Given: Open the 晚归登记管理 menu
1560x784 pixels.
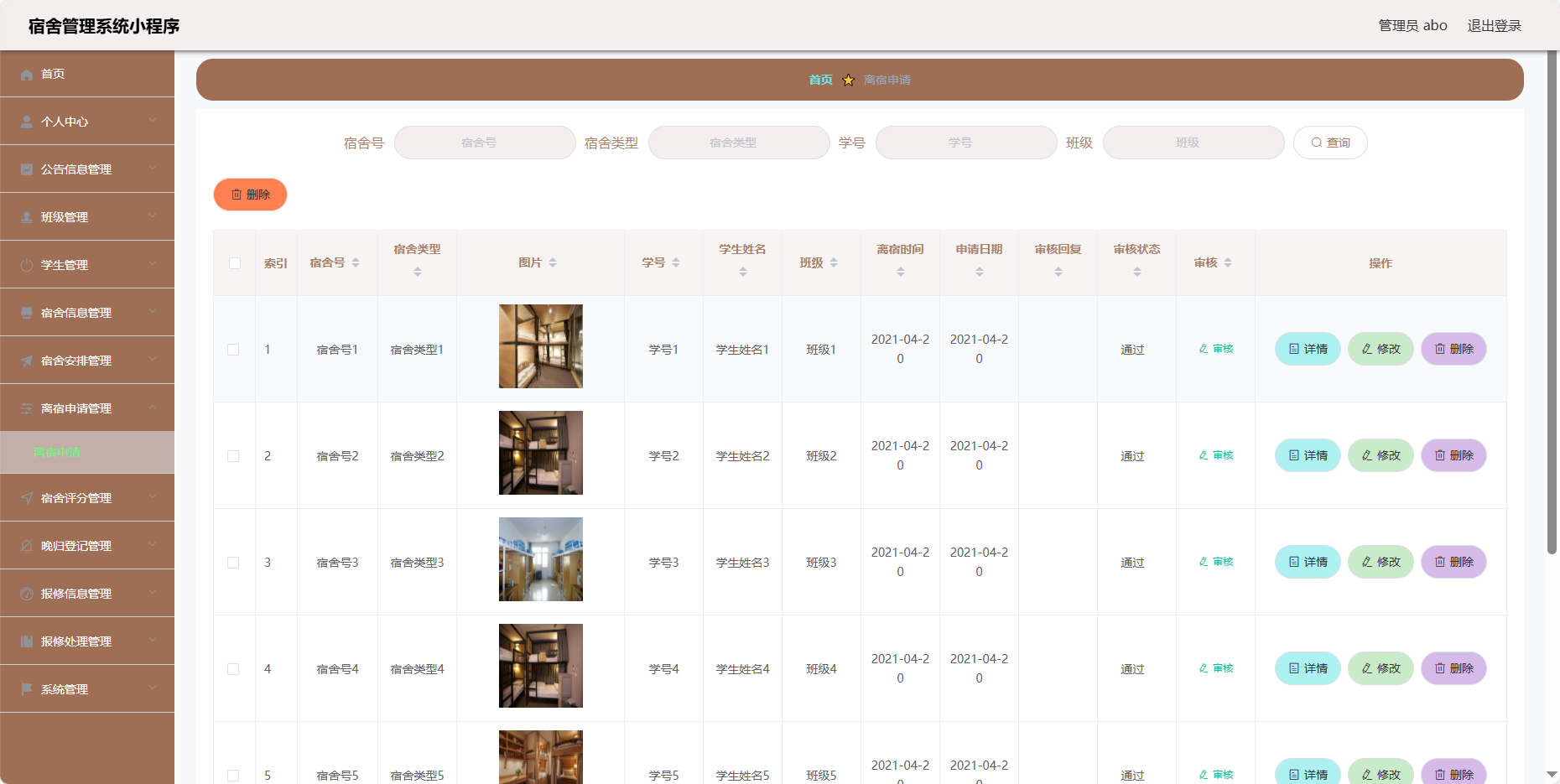Looking at the screenshot, I should coord(87,546).
